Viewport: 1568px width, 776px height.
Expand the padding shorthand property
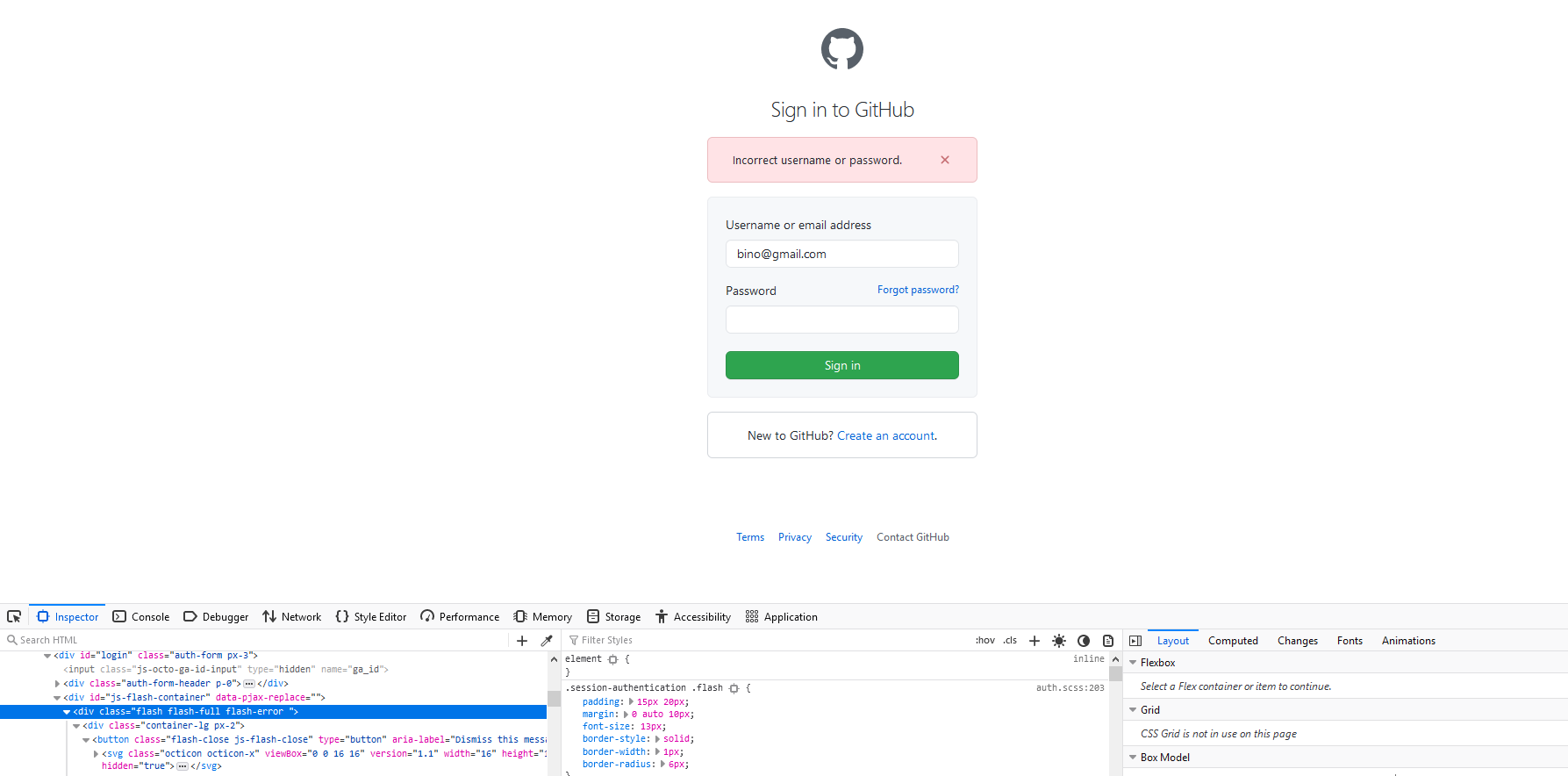631,701
